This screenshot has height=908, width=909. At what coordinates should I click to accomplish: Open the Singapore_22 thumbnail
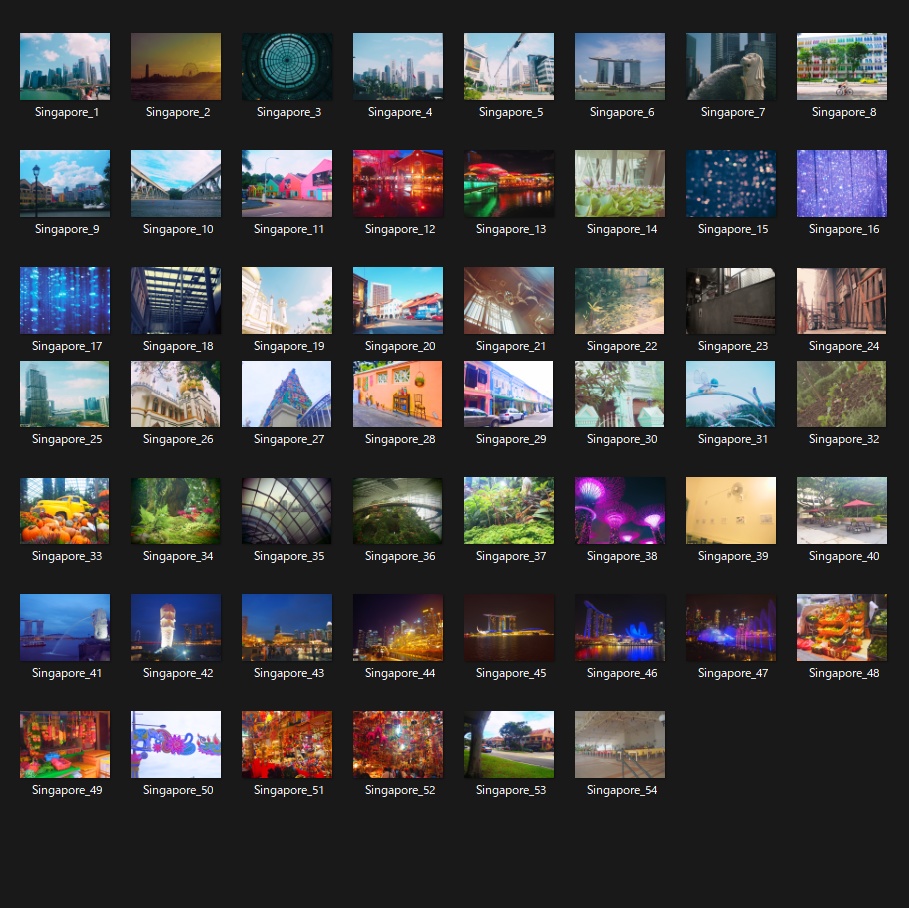[620, 300]
